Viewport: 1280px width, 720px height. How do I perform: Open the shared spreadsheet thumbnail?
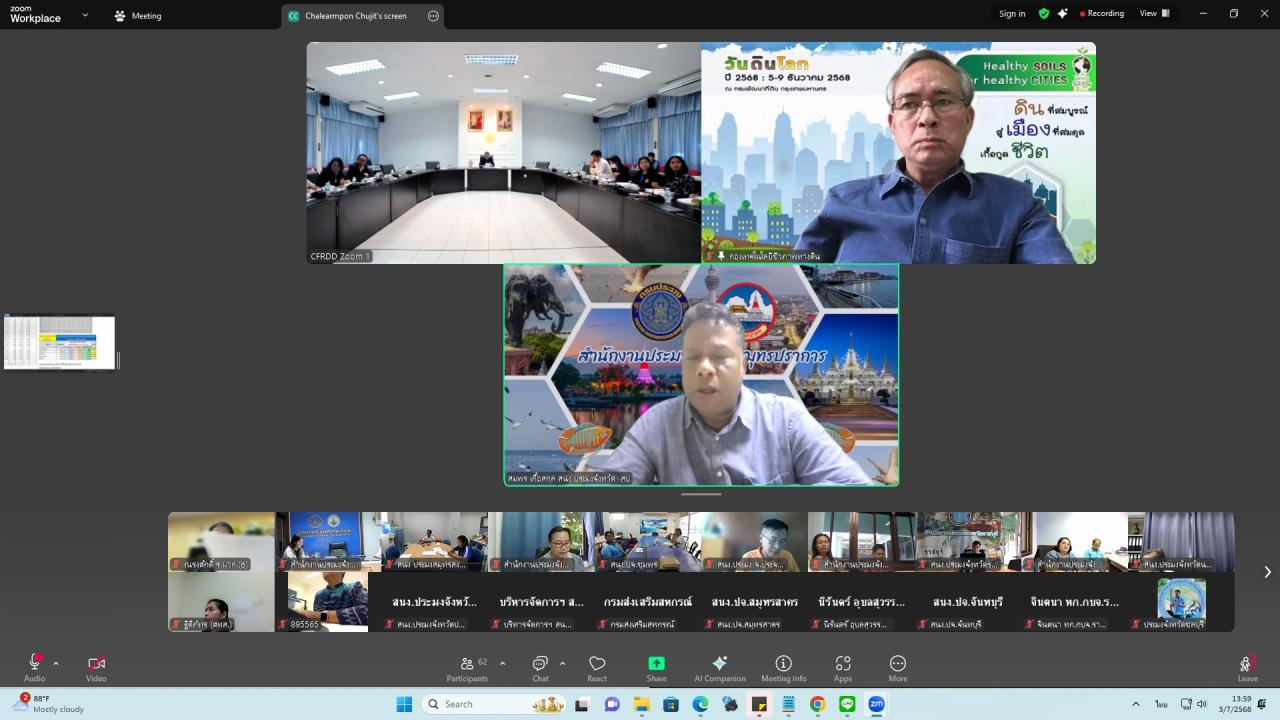(x=60, y=342)
